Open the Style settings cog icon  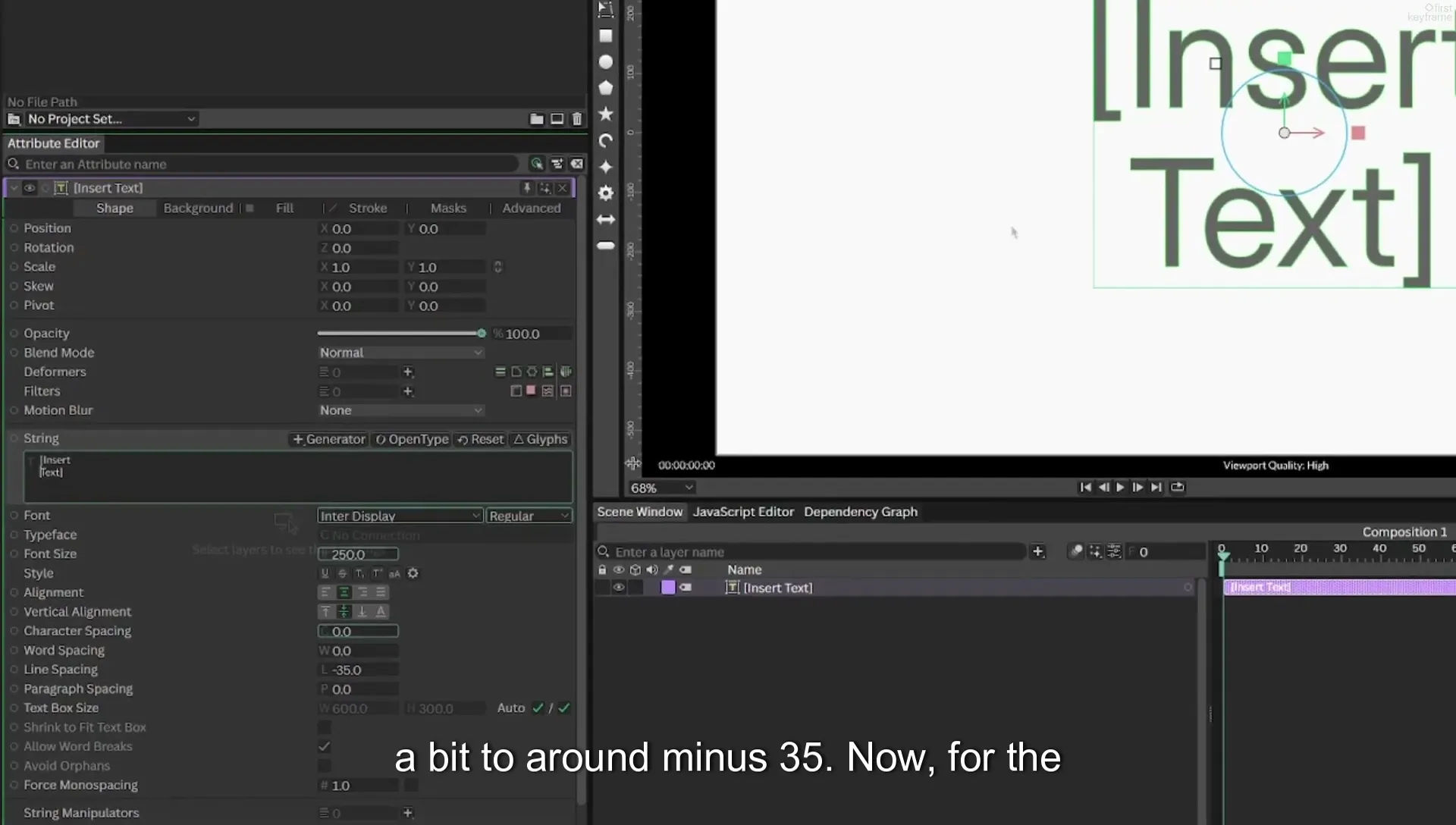click(413, 573)
